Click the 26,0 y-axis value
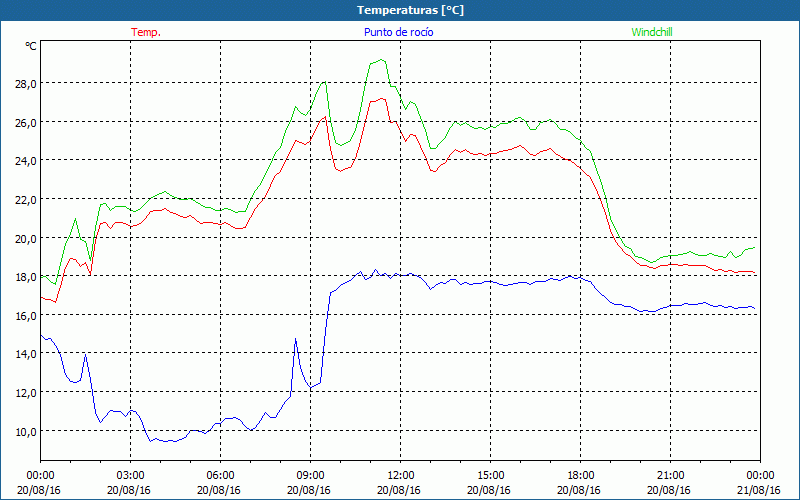This screenshot has width=800, height=500. pos(26,122)
